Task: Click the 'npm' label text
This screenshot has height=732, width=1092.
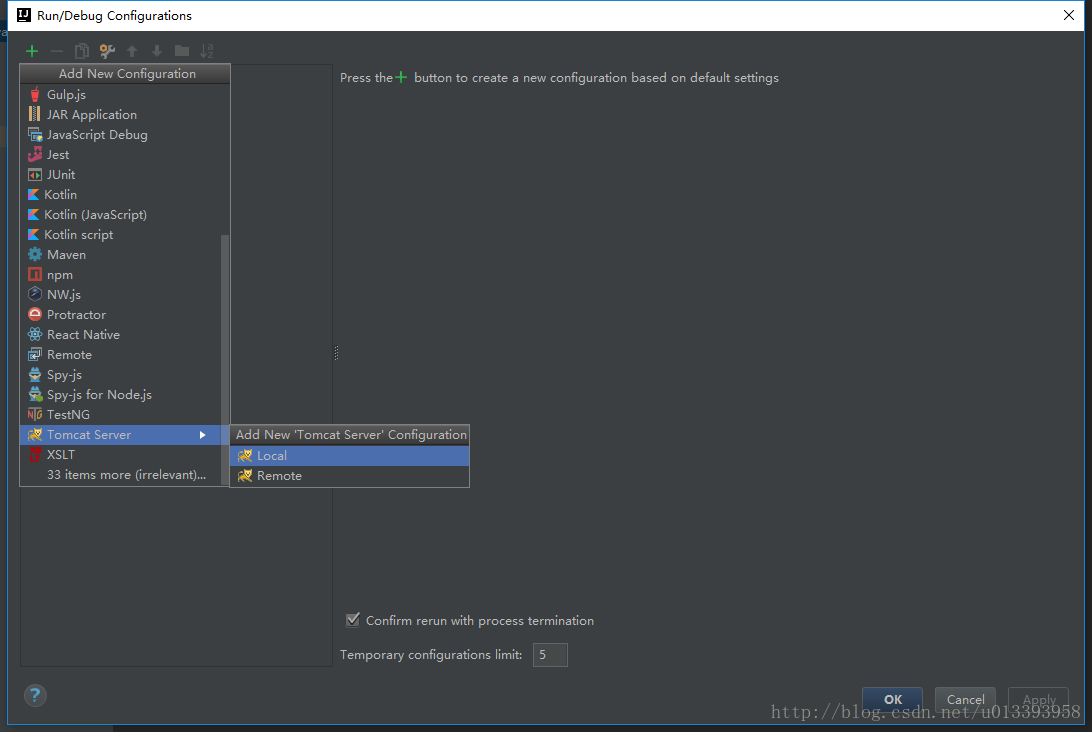Action: pyautogui.click(x=60, y=275)
